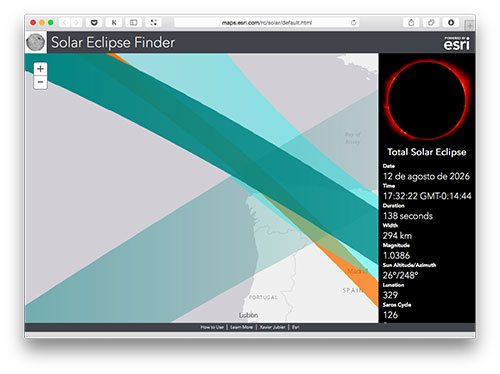Open the downloads button in the toolbar
Image resolution: width=500 pixels, height=374 pixels.
[x=451, y=23]
